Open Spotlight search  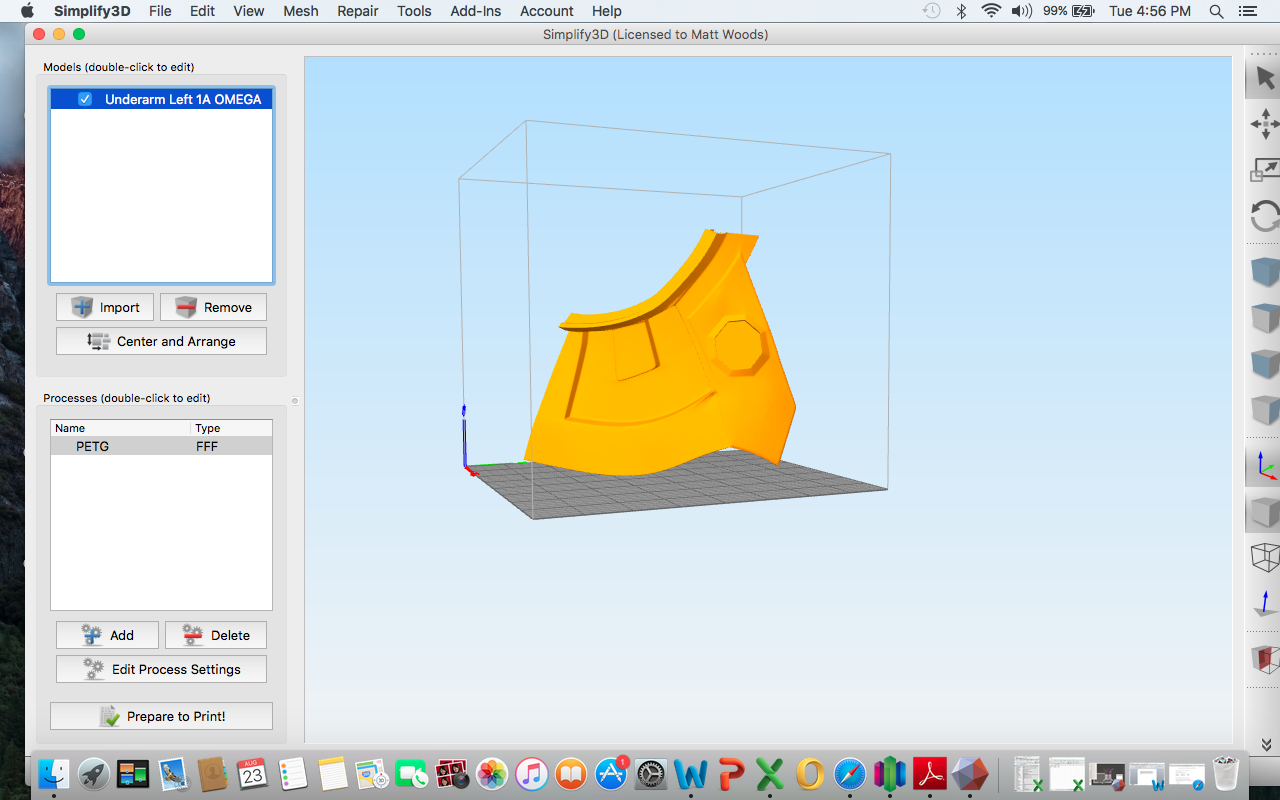[1217, 11]
